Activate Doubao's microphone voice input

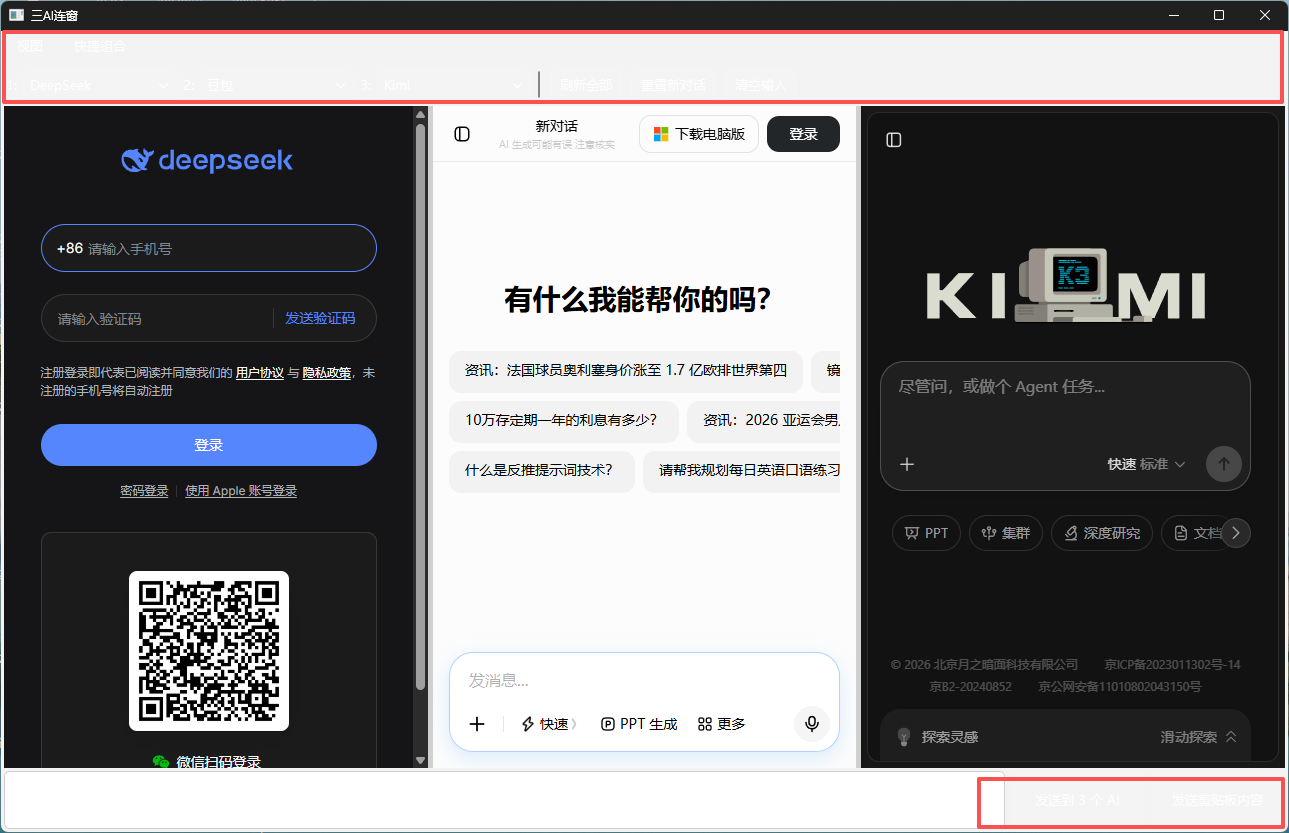(812, 724)
